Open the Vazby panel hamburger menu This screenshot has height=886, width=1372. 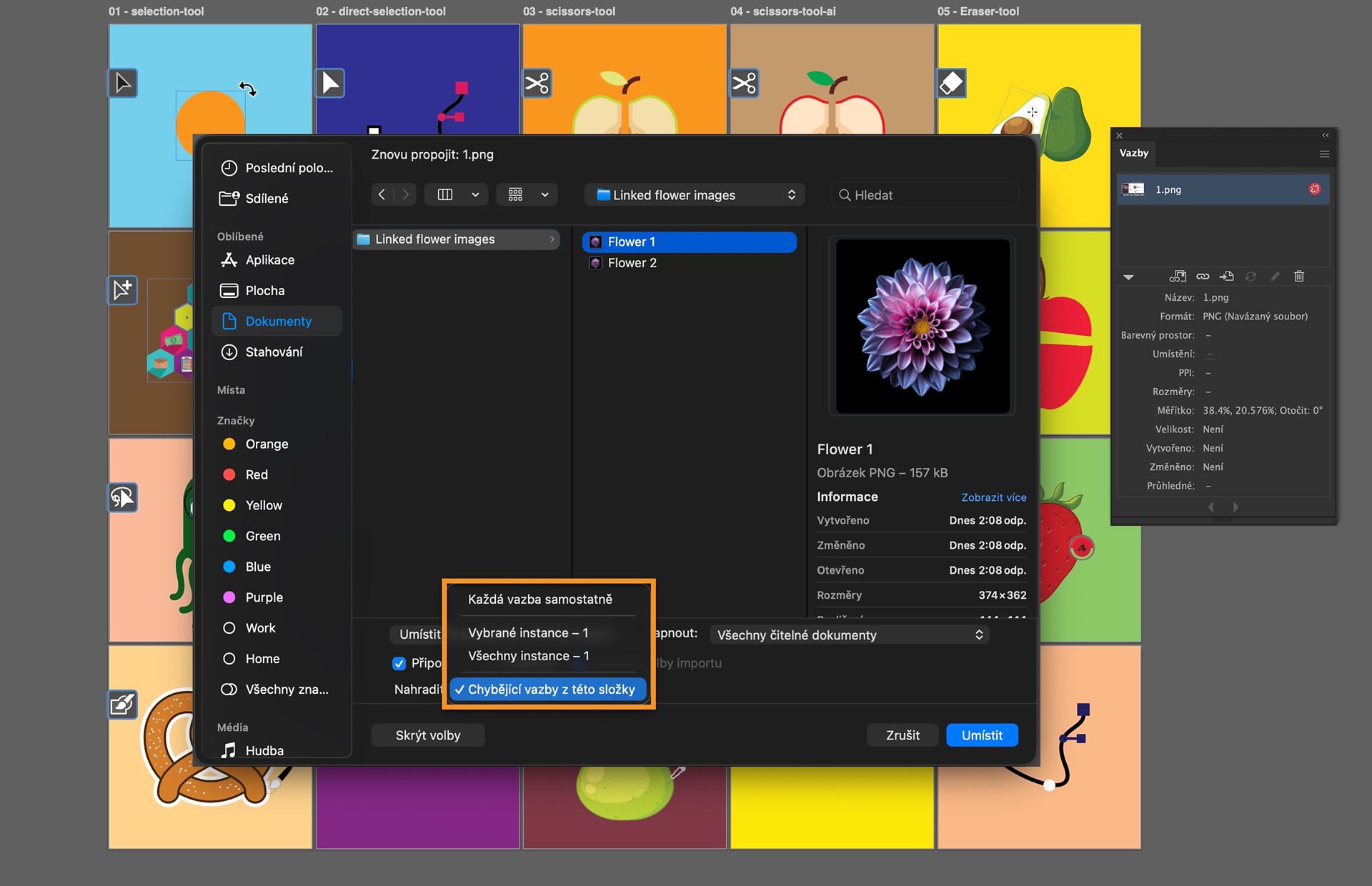(x=1324, y=154)
